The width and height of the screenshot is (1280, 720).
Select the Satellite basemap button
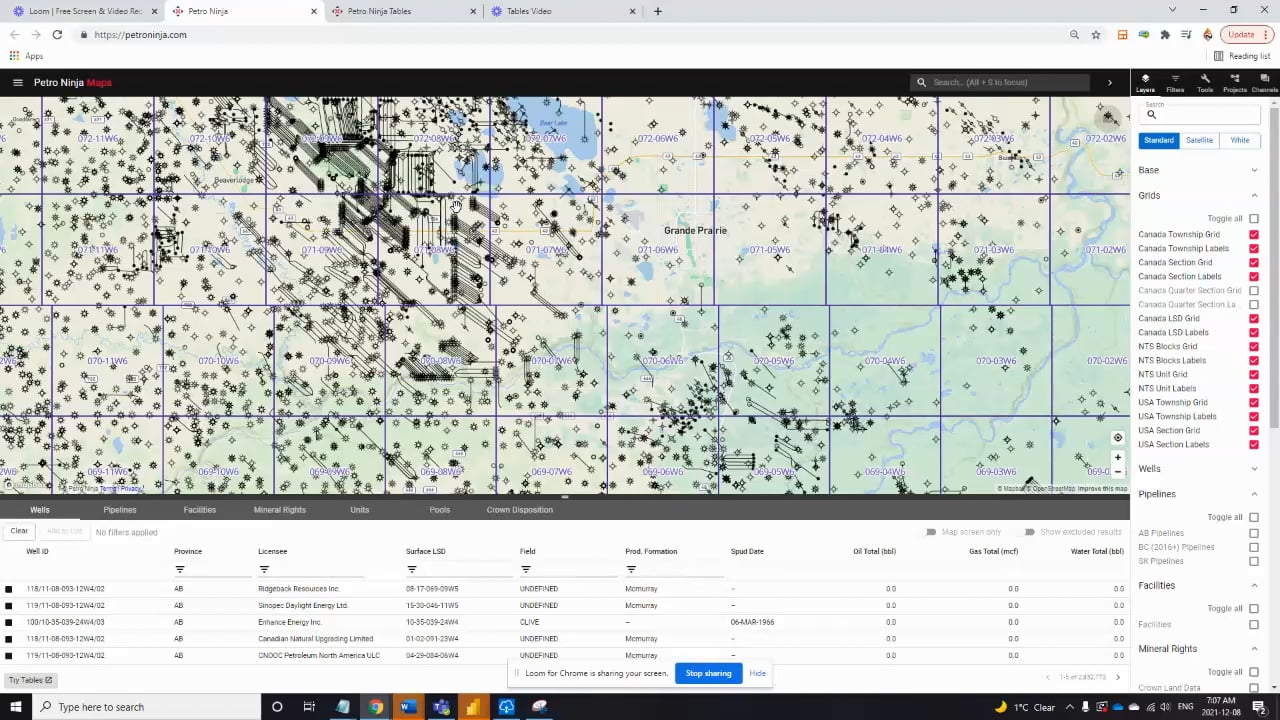click(1199, 141)
